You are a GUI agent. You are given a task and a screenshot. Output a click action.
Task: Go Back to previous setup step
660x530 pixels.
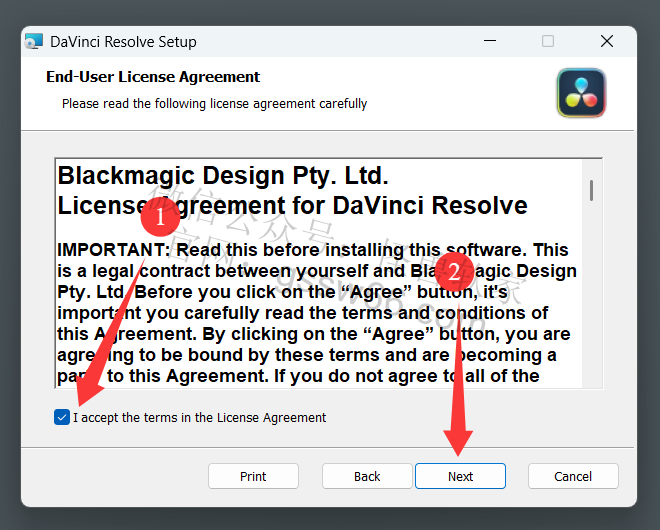click(x=367, y=476)
